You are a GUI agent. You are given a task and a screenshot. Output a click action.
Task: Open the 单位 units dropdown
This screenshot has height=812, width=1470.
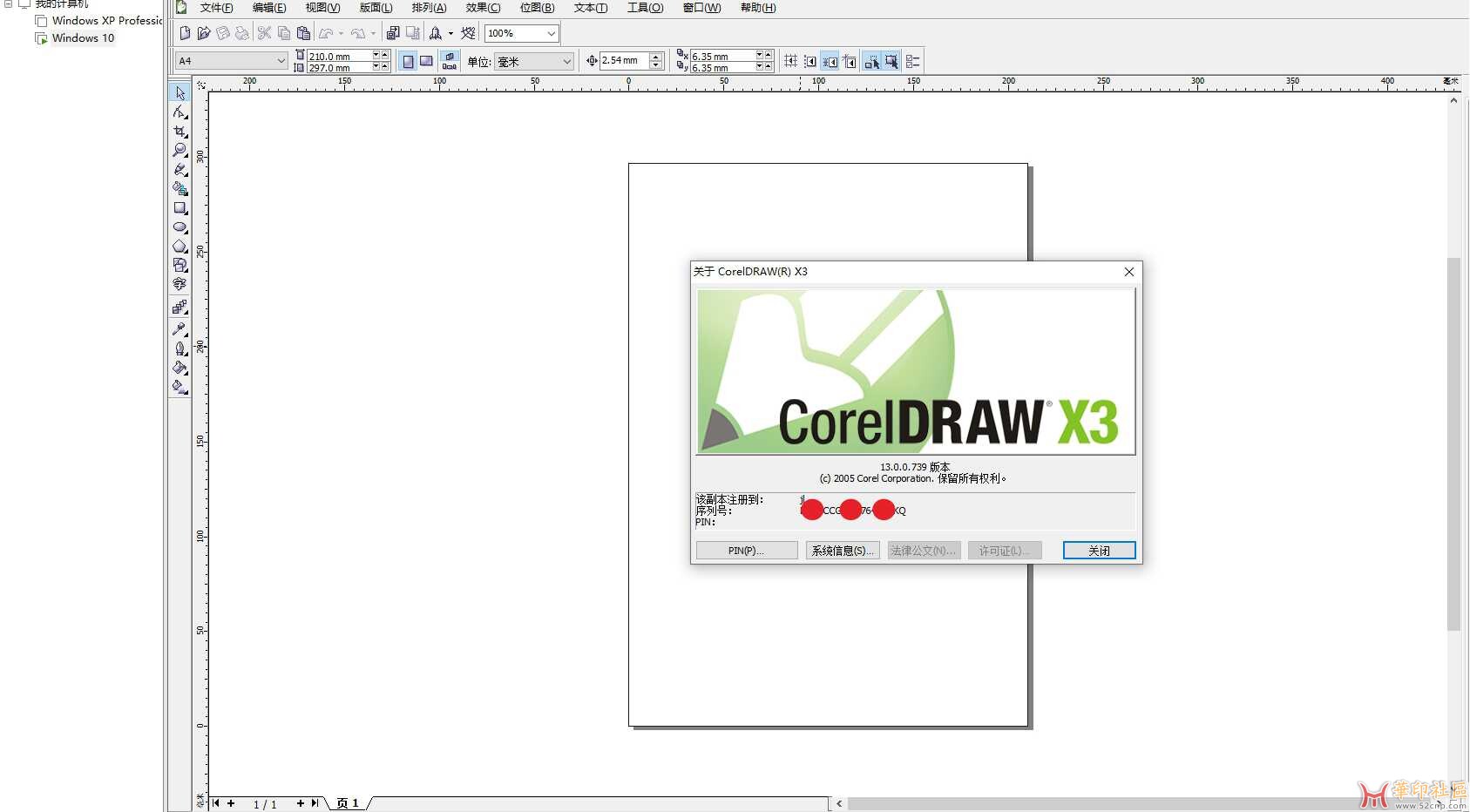point(567,61)
